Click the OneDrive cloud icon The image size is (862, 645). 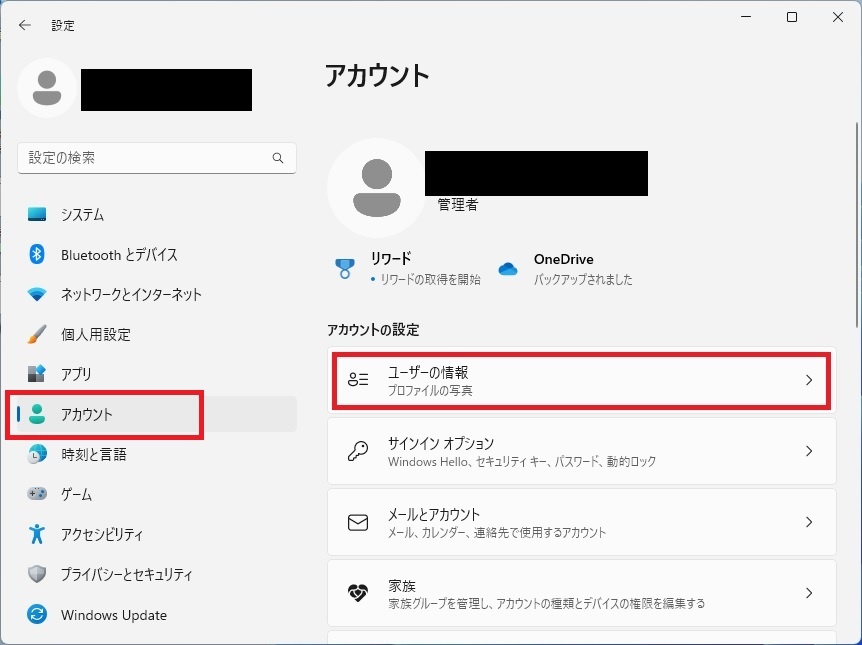pos(507,269)
